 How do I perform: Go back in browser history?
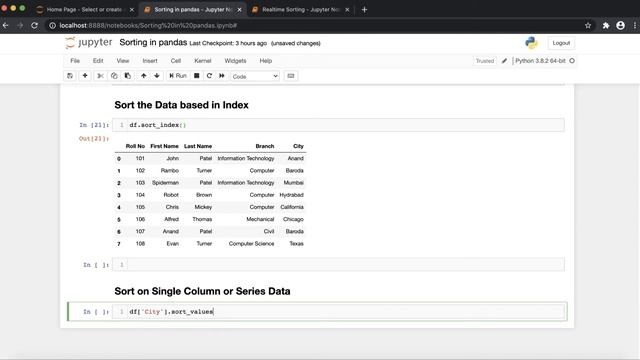pos(6,25)
